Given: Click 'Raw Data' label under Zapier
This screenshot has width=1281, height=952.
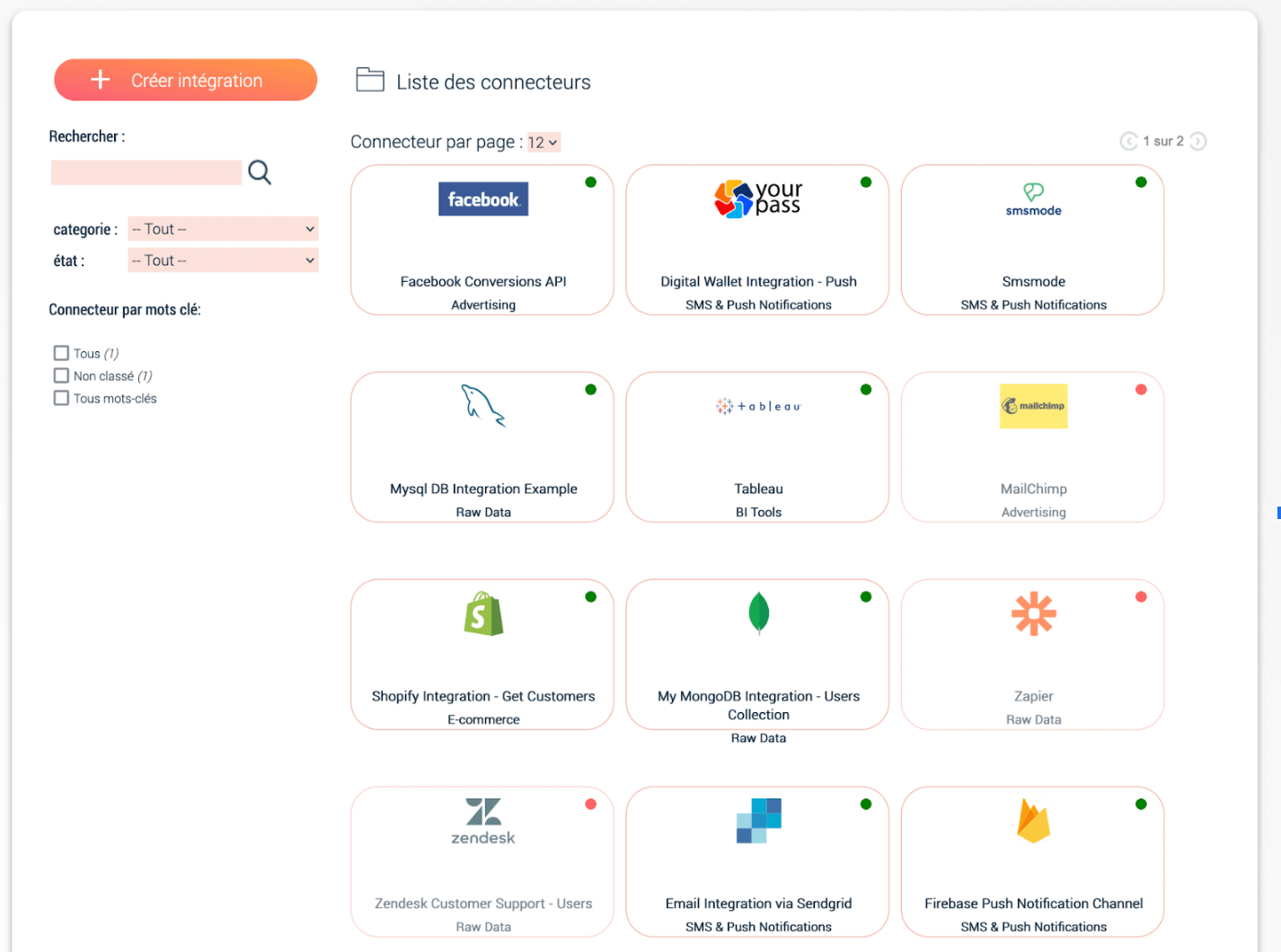Looking at the screenshot, I should pyautogui.click(x=1033, y=719).
